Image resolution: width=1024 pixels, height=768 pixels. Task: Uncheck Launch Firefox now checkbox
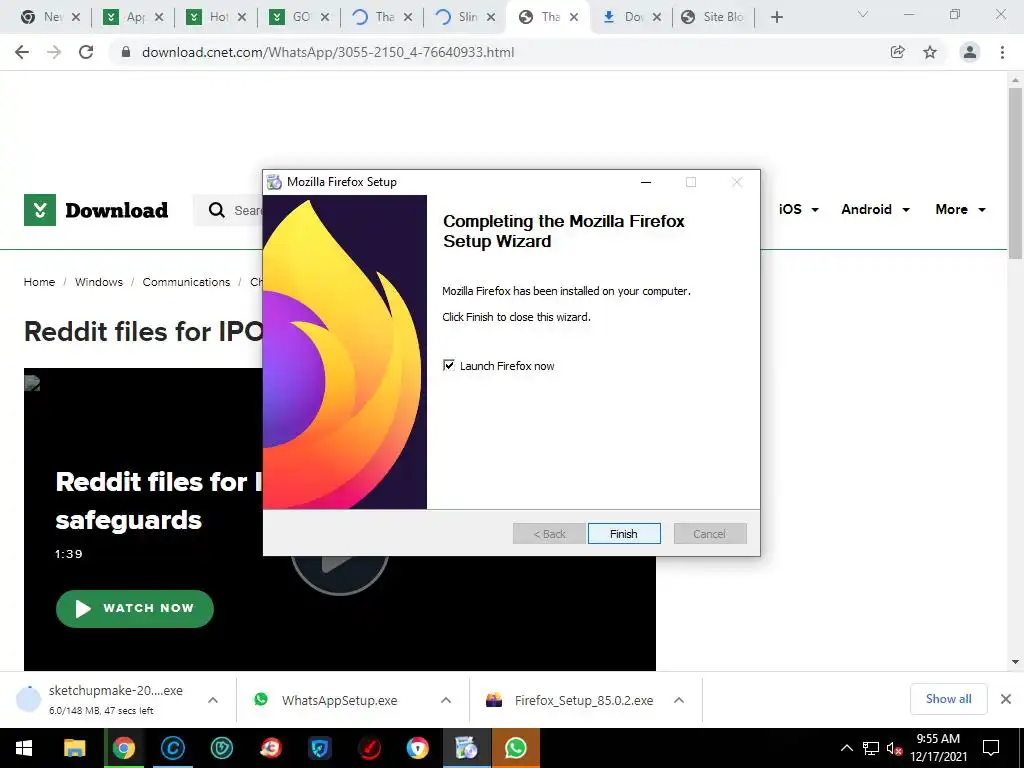tap(449, 365)
